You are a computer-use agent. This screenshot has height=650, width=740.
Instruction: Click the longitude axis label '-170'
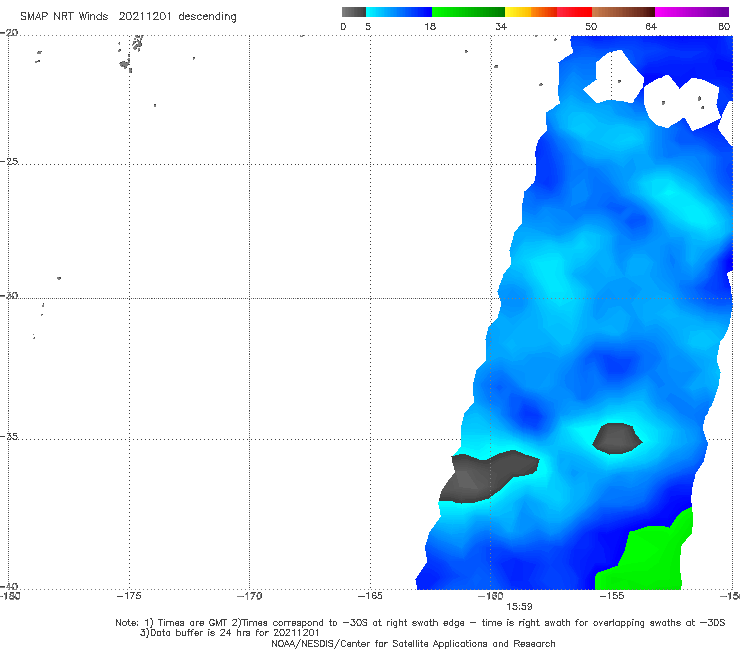pos(249,596)
